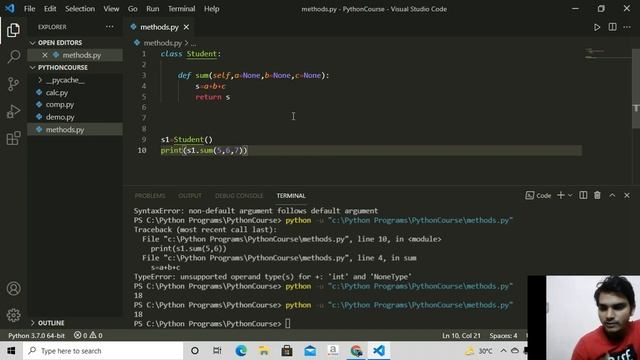Change indentation via Spaces: 4
The width and height of the screenshot is (640, 360).
click(x=503, y=336)
